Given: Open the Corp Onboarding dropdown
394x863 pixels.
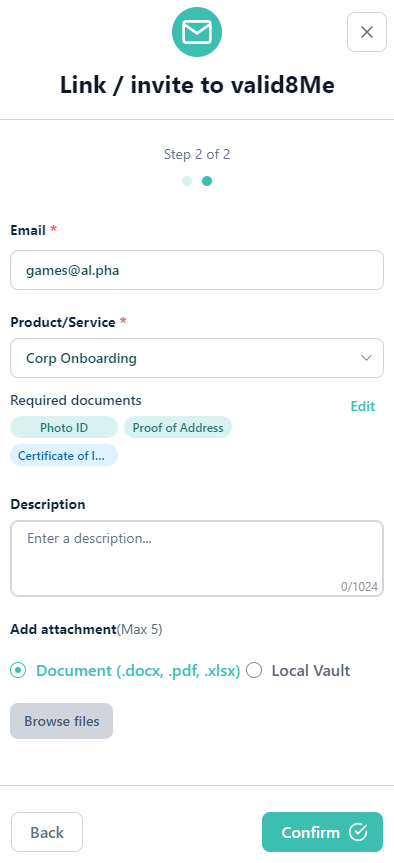Looking at the screenshot, I should [x=197, y=358].
